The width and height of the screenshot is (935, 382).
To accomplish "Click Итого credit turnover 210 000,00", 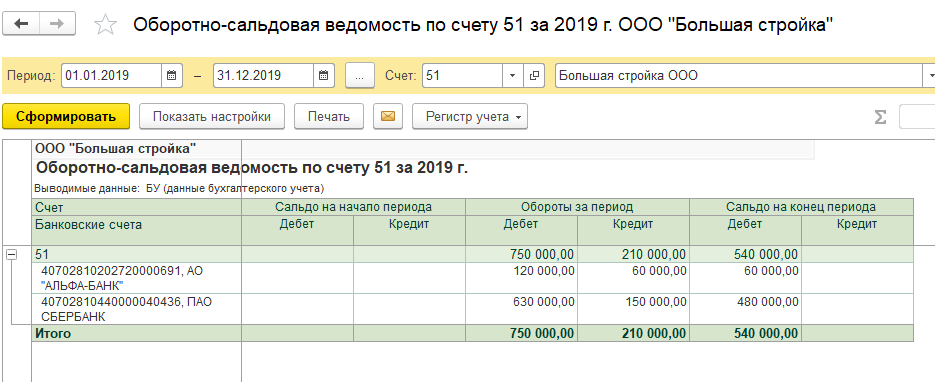I will [x=633, y=333].
